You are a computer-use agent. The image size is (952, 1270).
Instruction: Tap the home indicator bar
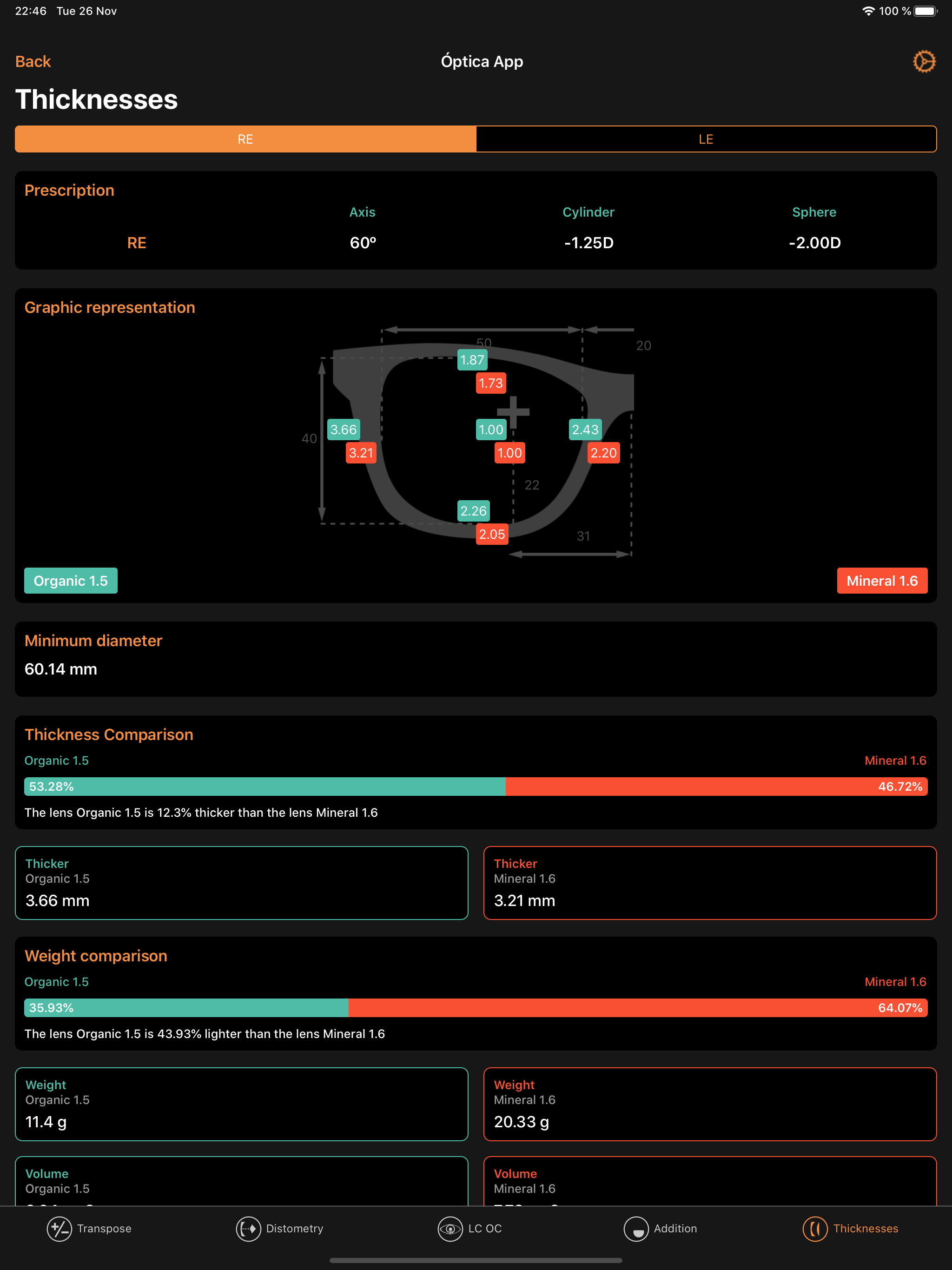(x=476, y=1260)
